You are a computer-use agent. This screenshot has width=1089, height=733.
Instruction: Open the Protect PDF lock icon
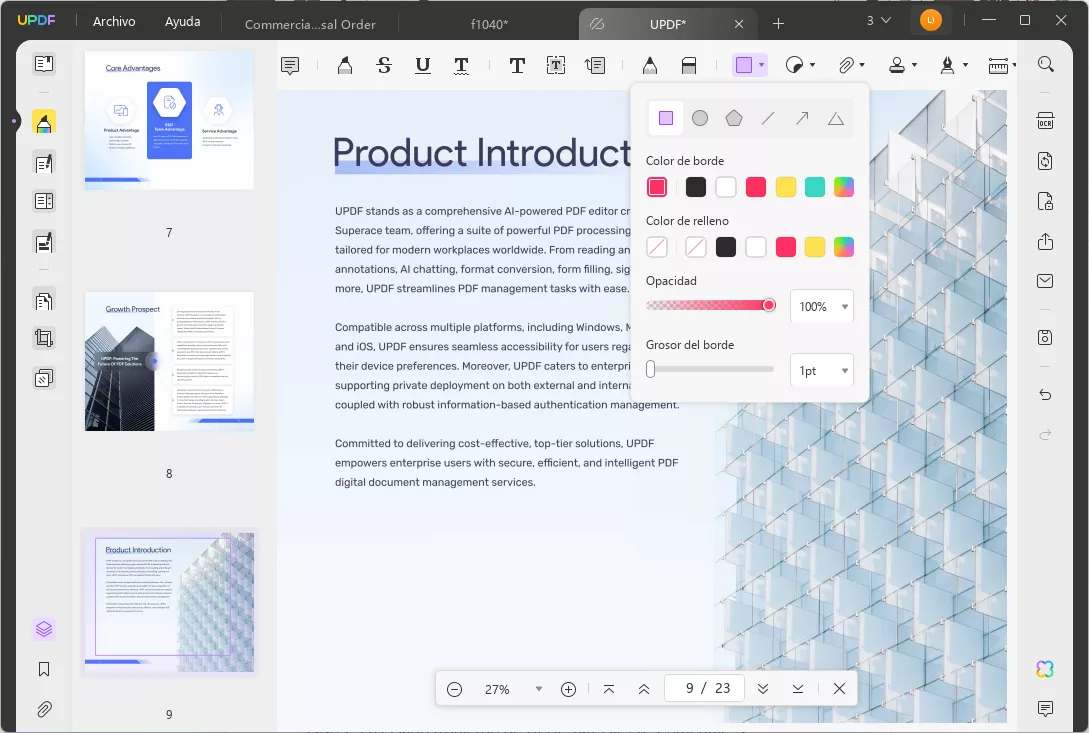tap(1045, 201)
